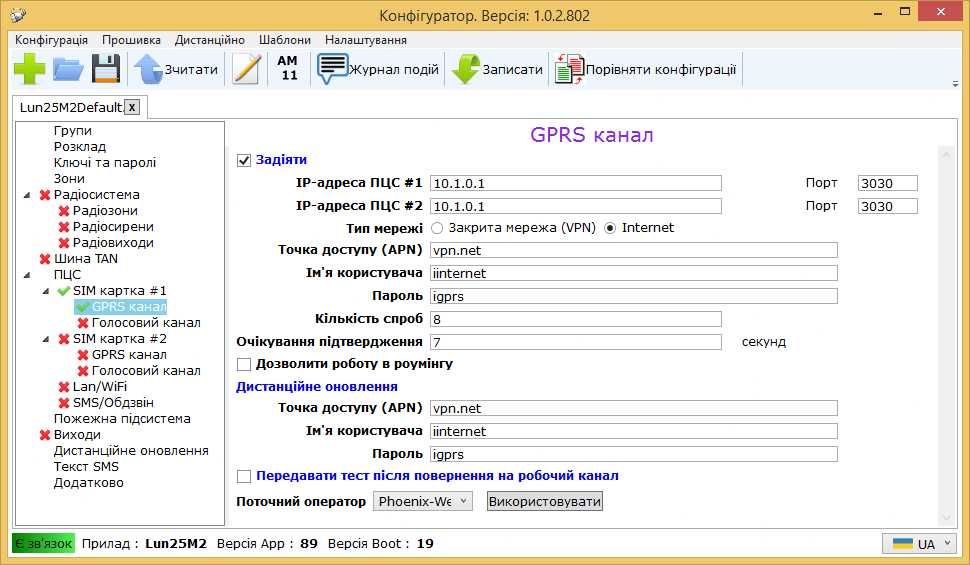This screenshot has width=970, height=565.
Task: Select SMS/Обдзвін tree item
Action: 113,403
